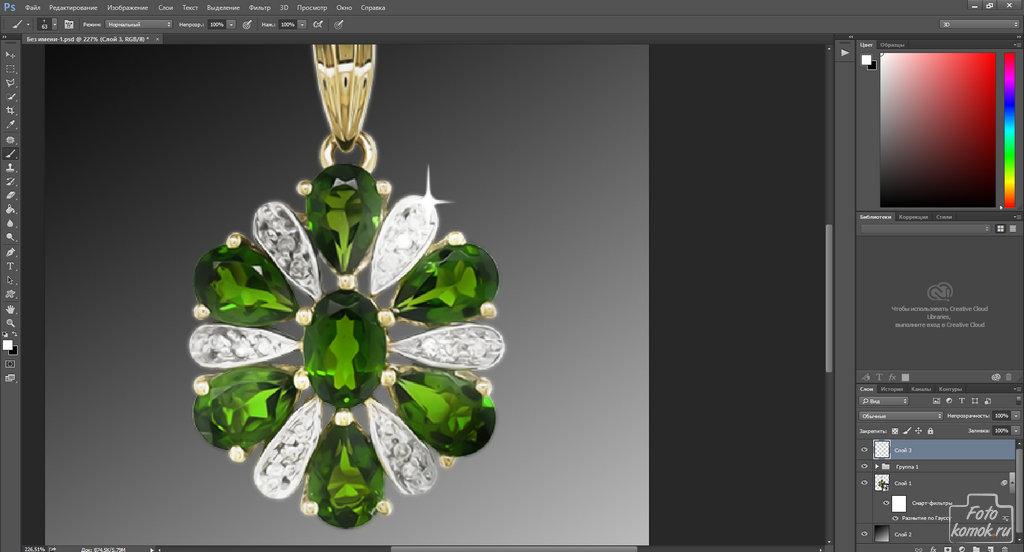This screenshot has width=1024, height=552.
Task: Select the Polygonal Lasso tool
Action: click(11, 82)
